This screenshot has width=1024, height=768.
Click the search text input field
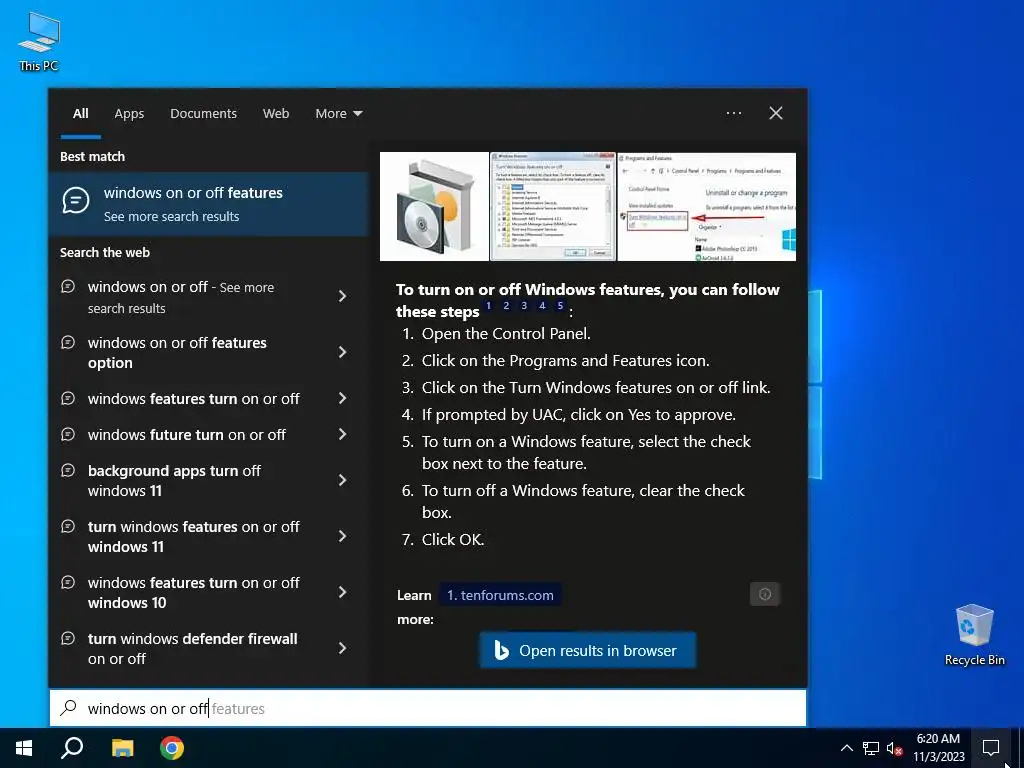(x=428, y=708)
